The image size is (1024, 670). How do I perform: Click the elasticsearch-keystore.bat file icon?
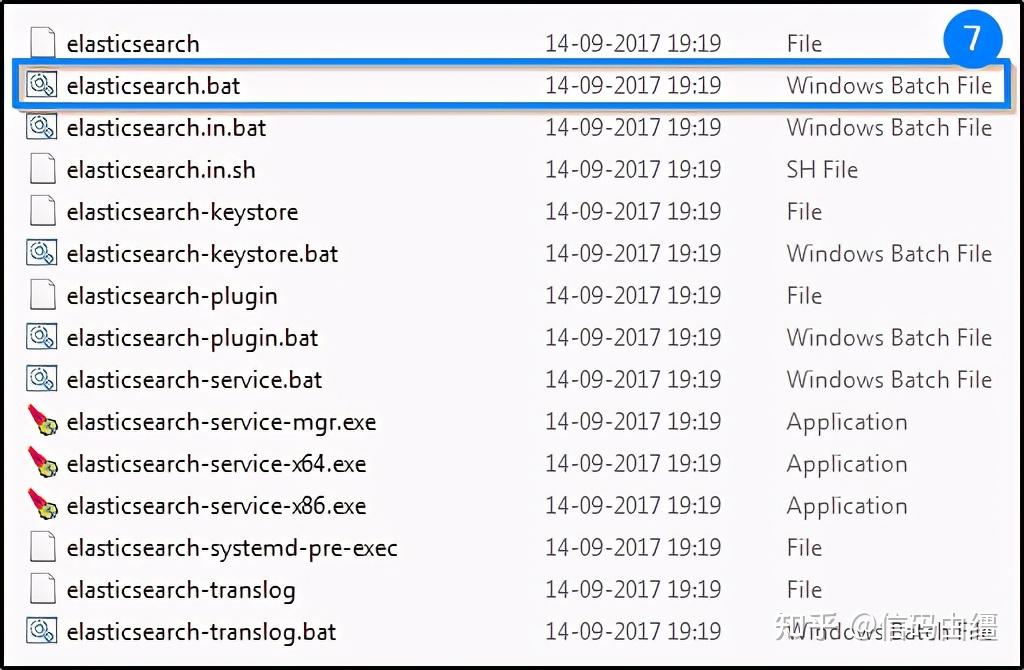pos(41,253)
